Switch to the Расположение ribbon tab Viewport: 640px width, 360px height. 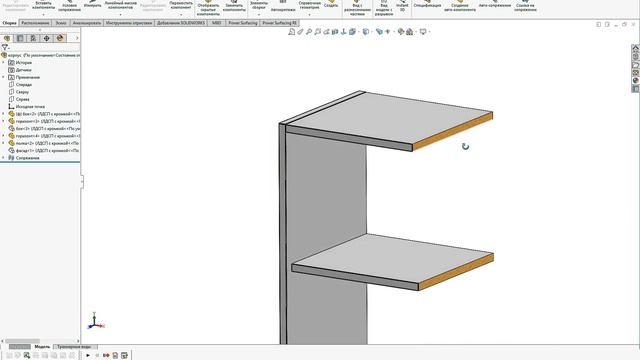point(35,23)
